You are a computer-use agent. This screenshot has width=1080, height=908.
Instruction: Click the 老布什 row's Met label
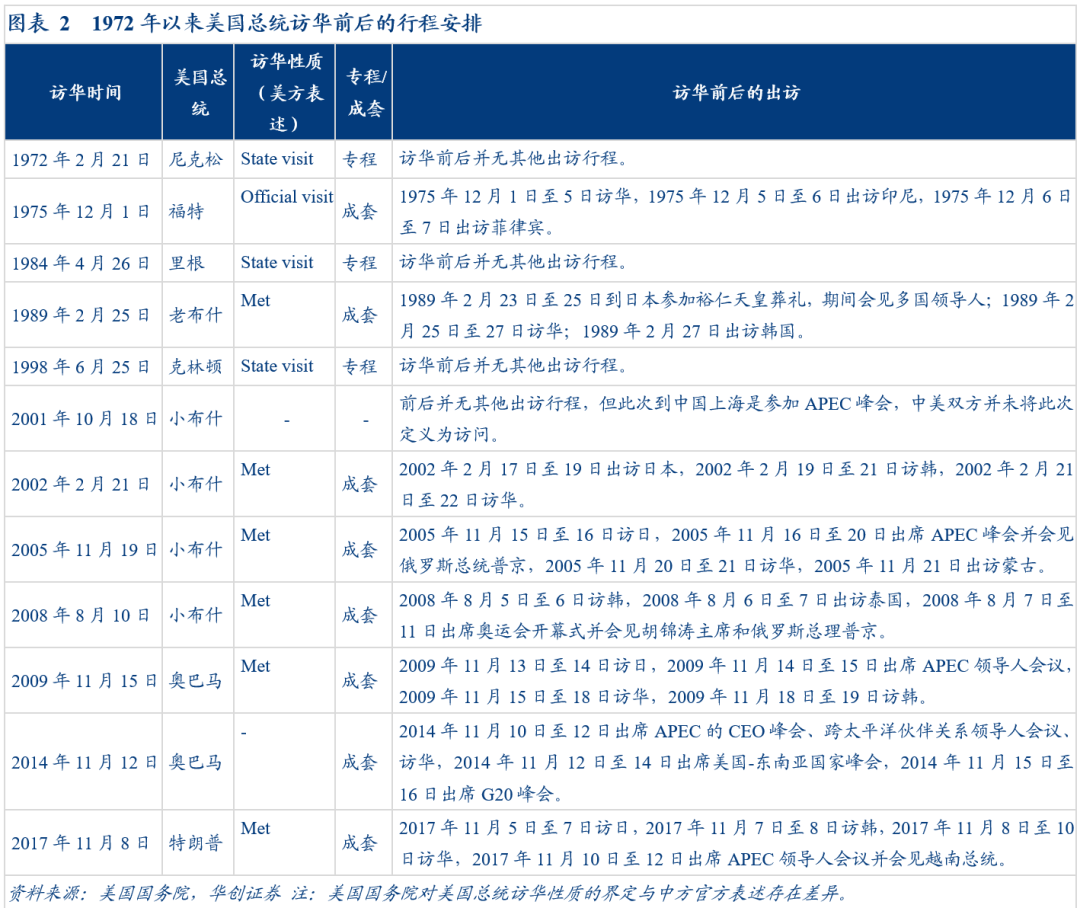pyautogui.click(x=254, y=300)
